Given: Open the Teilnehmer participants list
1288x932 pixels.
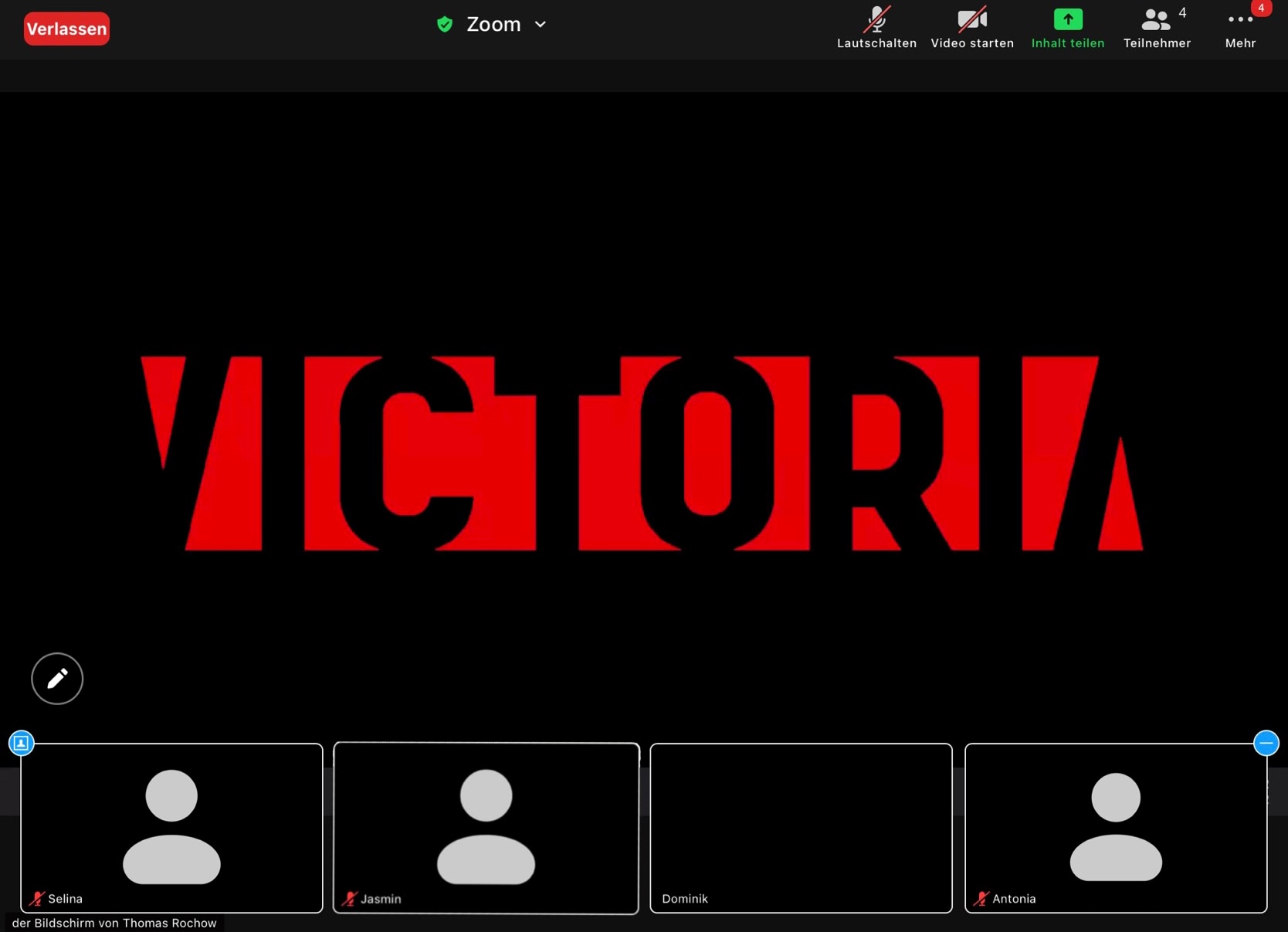Looking at the screenshot, I should (x=1157, y=28).
